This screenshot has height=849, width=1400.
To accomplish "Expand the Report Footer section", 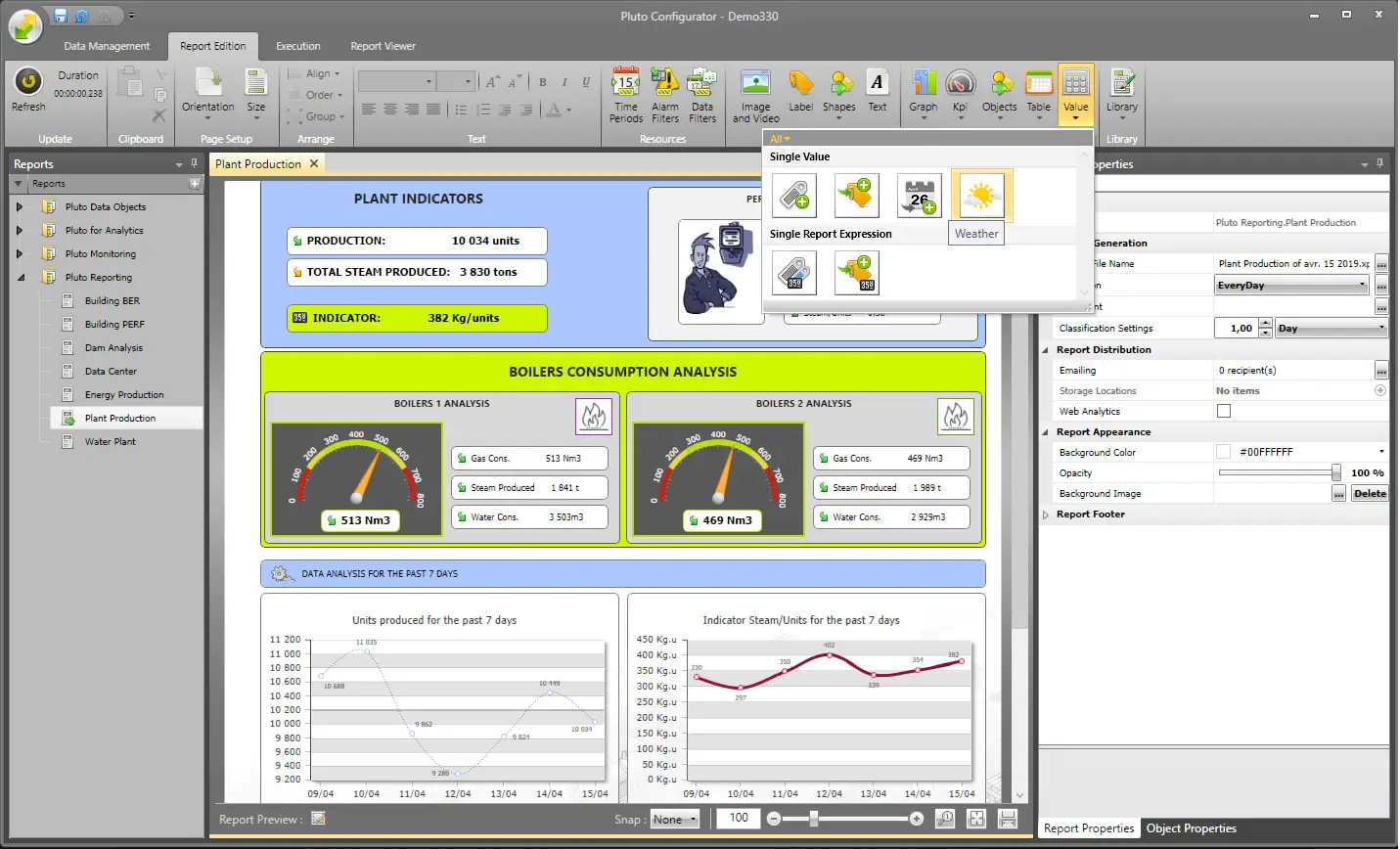I will (x=1046, y=514).
